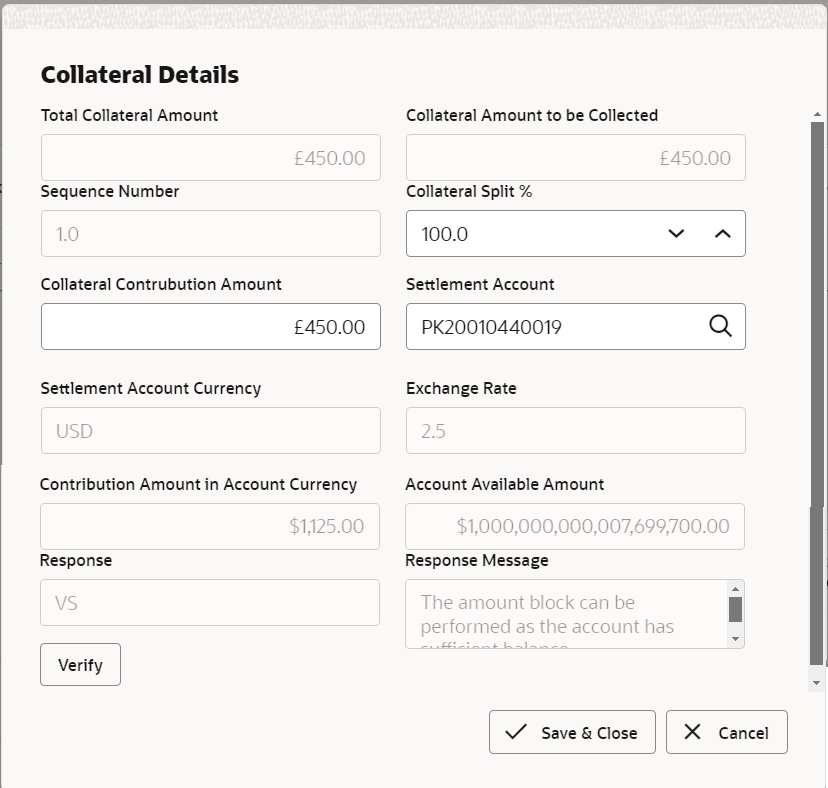Click the Sequence Number field
The height and width of the screenshot is (788, 828).
tap(210, 234)
